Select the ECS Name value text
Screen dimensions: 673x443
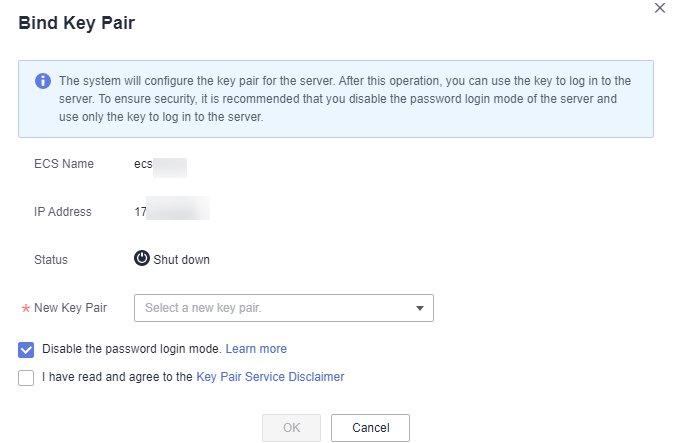click(x=160, y=165)
